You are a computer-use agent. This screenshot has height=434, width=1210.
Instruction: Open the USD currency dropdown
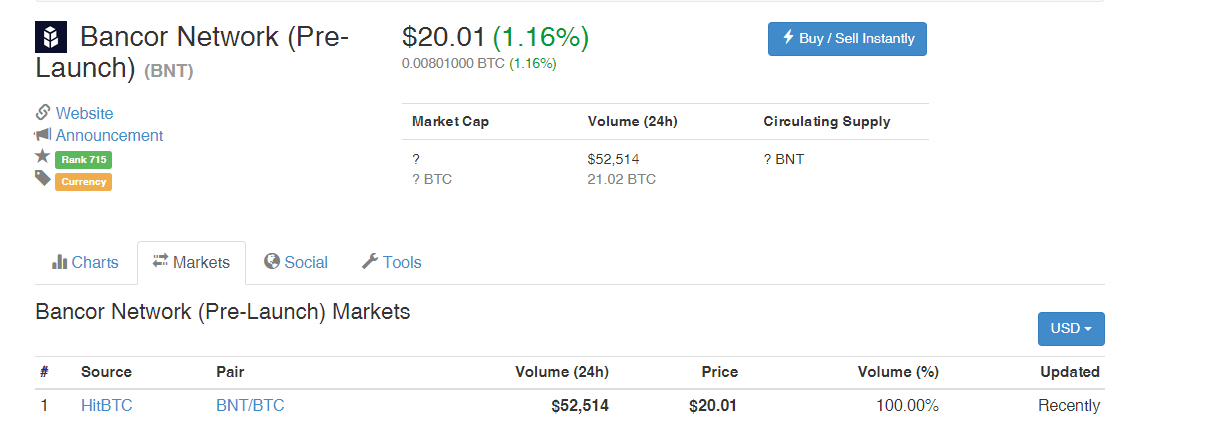1071,328
